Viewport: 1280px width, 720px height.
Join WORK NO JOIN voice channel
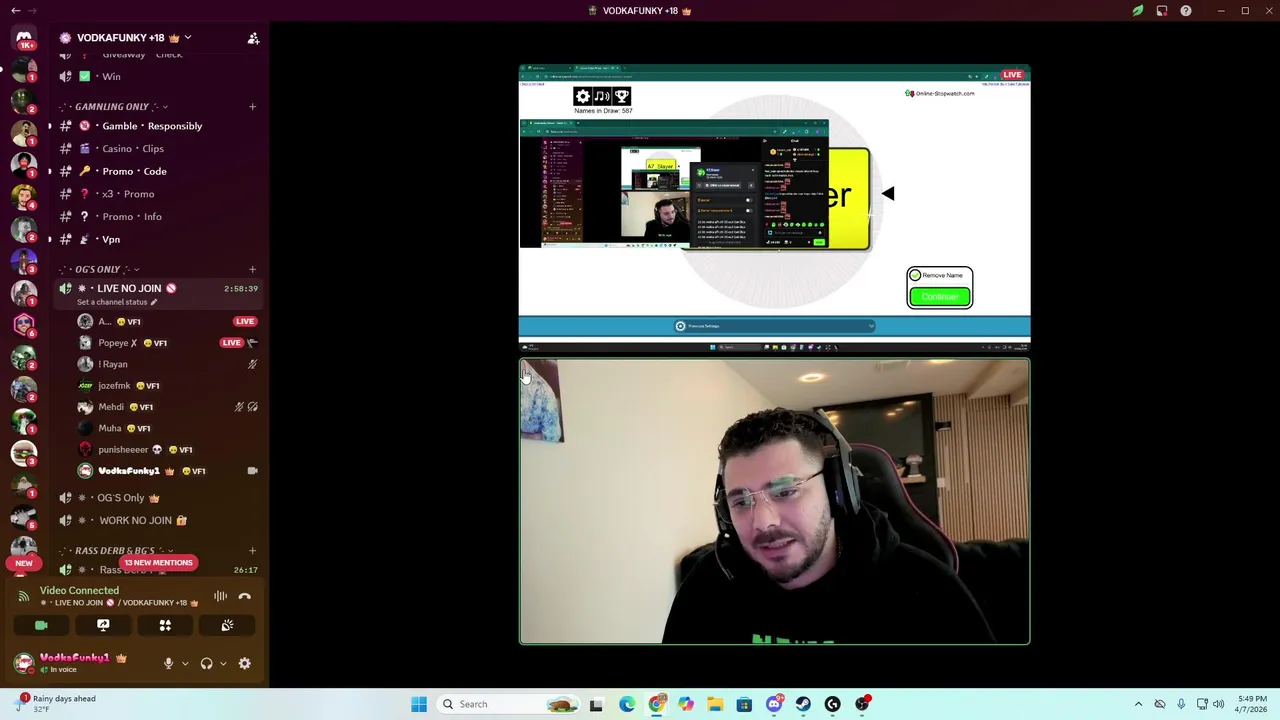[x=157, y=520]
